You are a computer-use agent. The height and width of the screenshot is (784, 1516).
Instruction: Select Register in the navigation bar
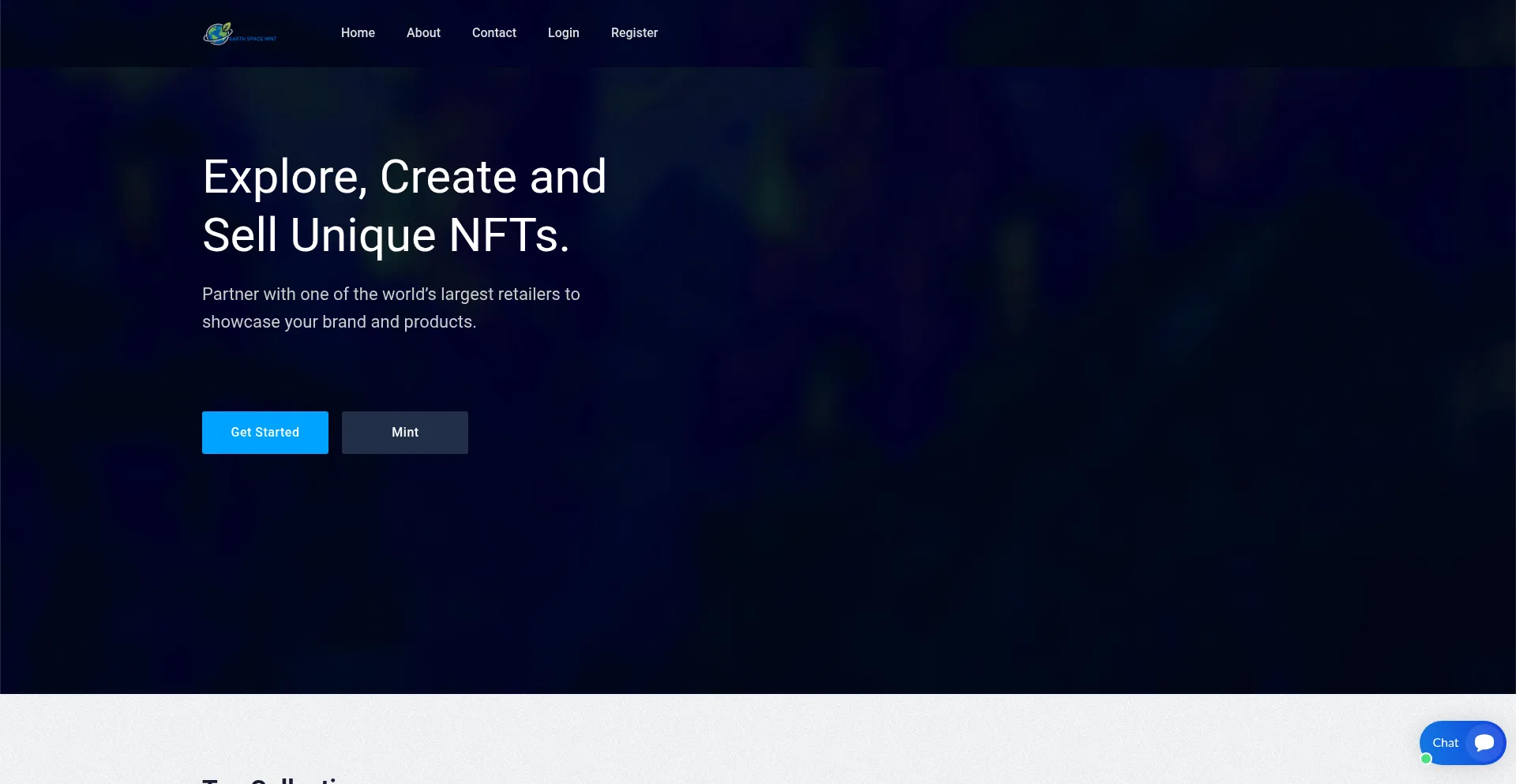point(634,33)
